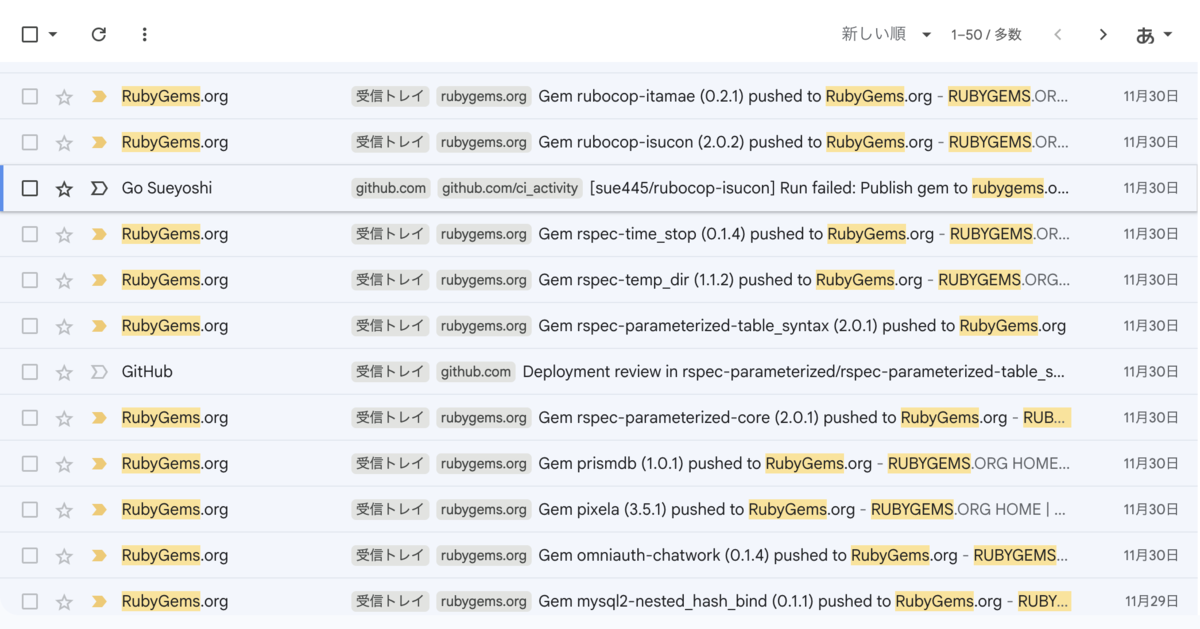This screenshot has width=1200, height=629.
Task: Toggle importance marker on mysql2-nested_hash_bind email
Action: (x=99, y=602)
